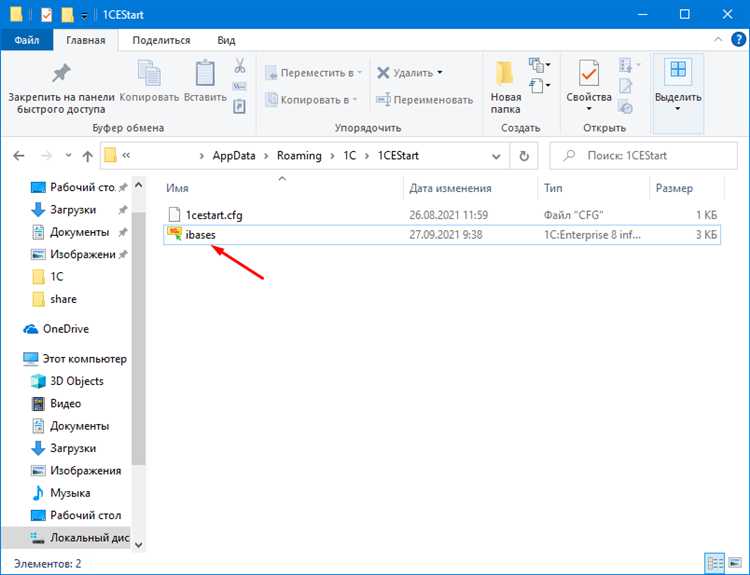Click the History icon in Открыть group
750x575 pixels.
pos(626,107)
